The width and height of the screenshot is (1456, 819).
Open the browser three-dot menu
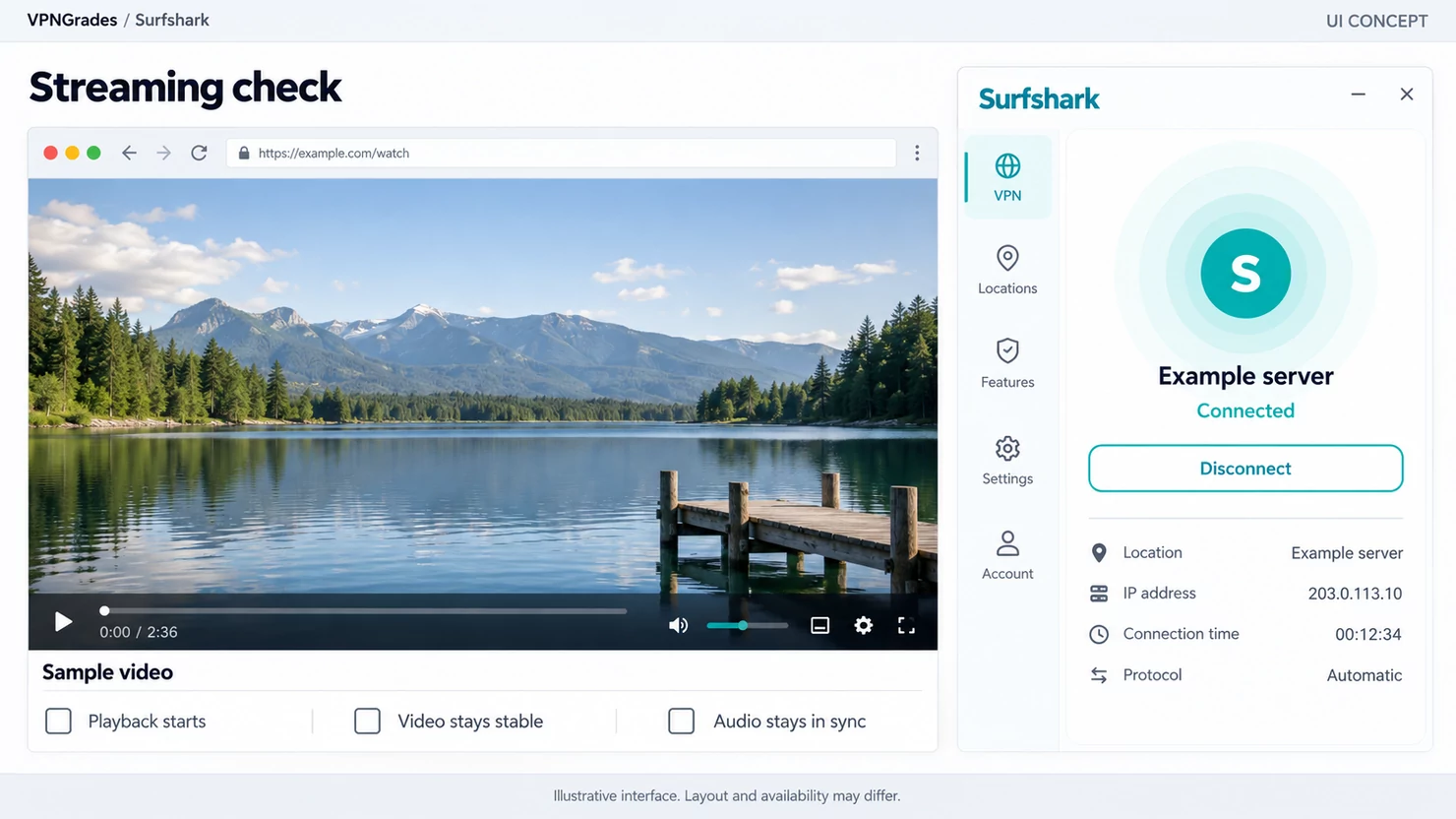coord(917,153)
